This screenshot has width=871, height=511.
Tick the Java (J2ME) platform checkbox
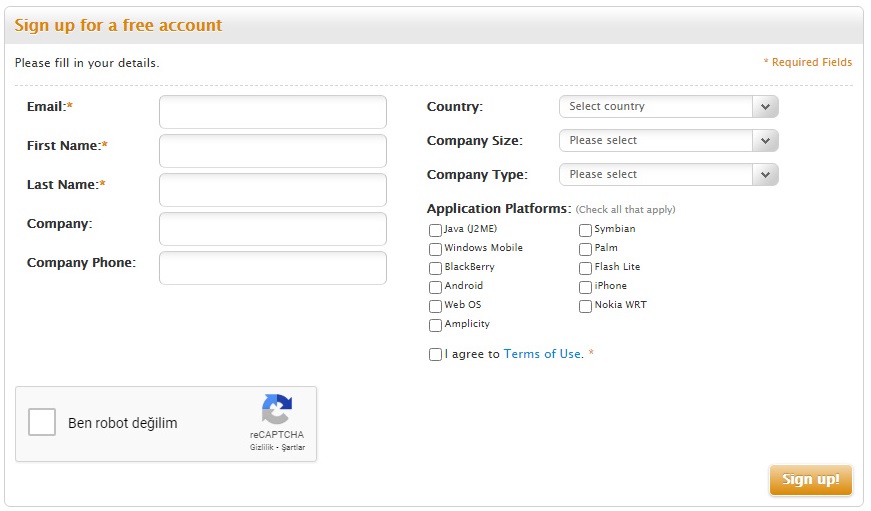[x=435, y=230]
